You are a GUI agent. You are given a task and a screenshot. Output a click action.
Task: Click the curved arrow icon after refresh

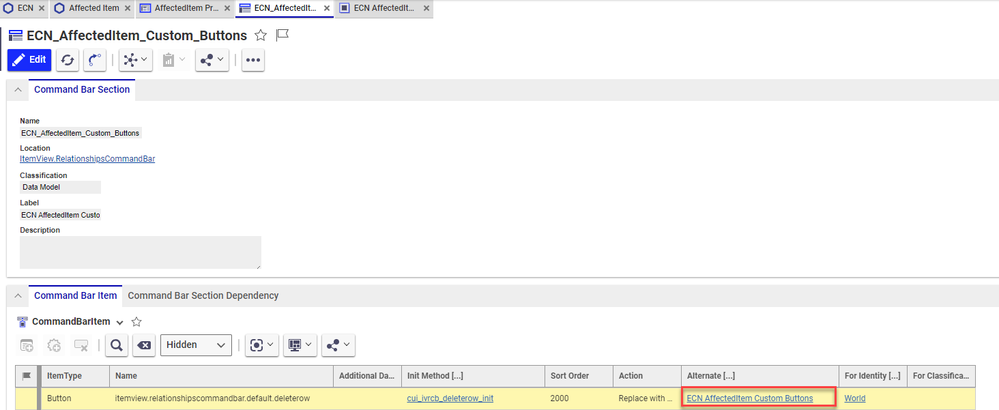pos(95,60)
